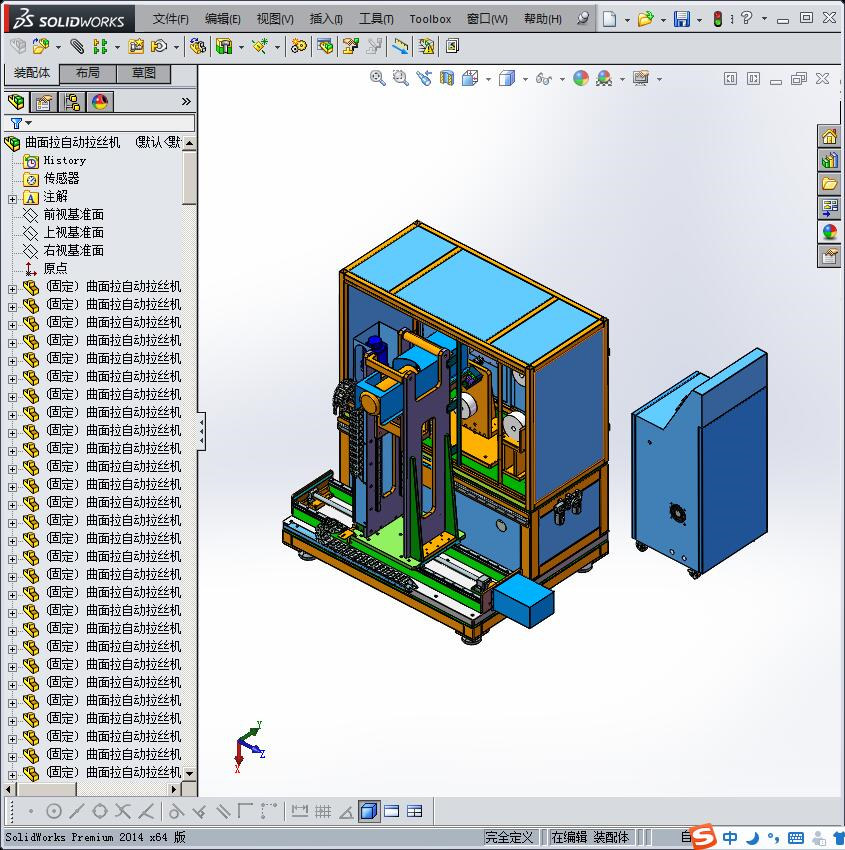
Task: Click the pushpin icon beside Help menu
Action: pos(583,19)
